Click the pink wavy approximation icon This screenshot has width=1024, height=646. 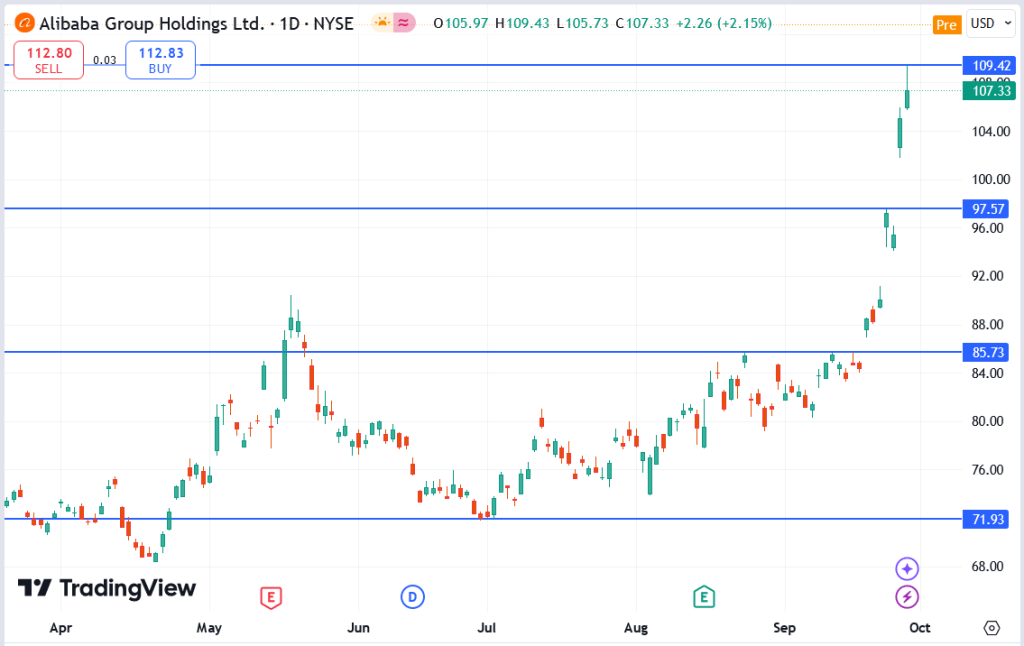coord(404,23)
